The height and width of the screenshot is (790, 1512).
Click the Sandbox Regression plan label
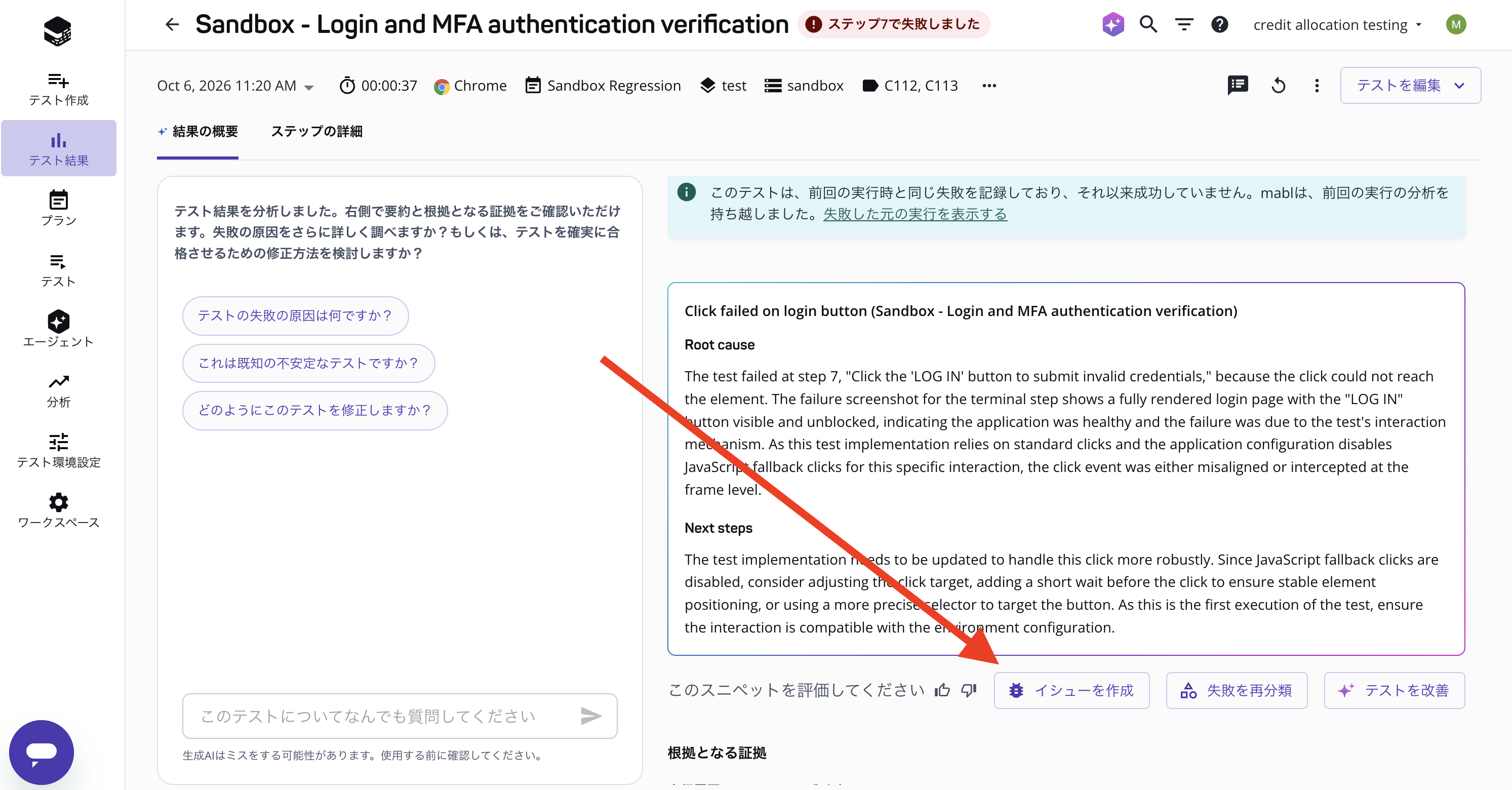603,86
